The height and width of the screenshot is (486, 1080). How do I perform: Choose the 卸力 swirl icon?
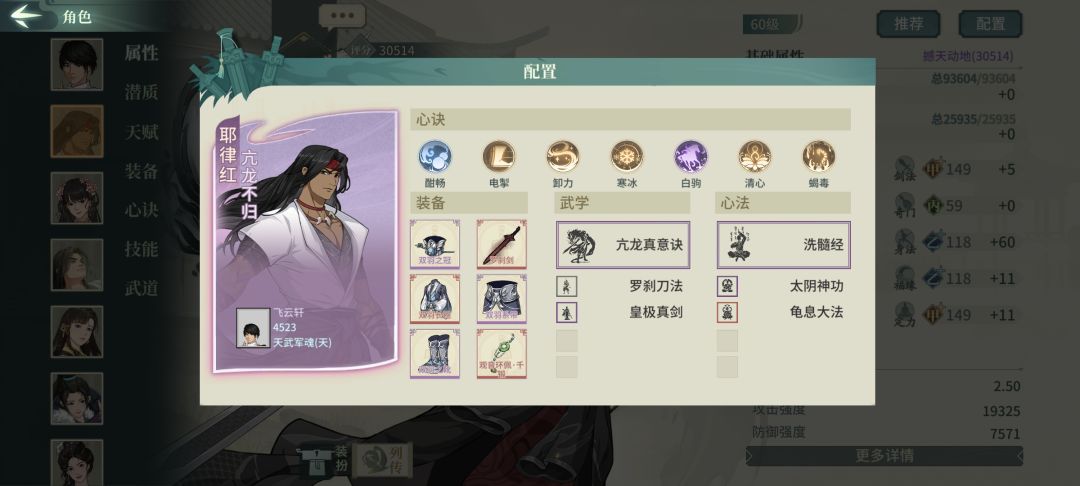(x=563, y=156)
